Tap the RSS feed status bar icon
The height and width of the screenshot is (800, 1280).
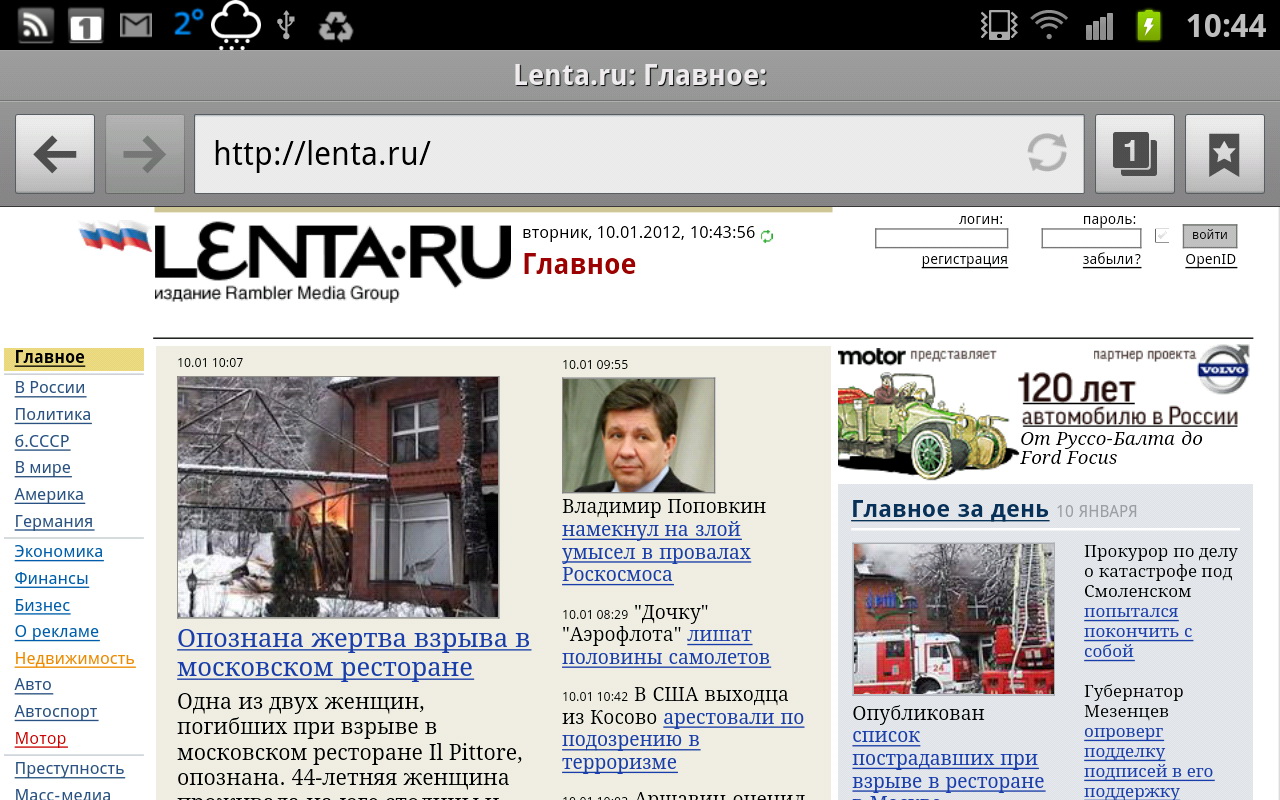coord(36,25)
